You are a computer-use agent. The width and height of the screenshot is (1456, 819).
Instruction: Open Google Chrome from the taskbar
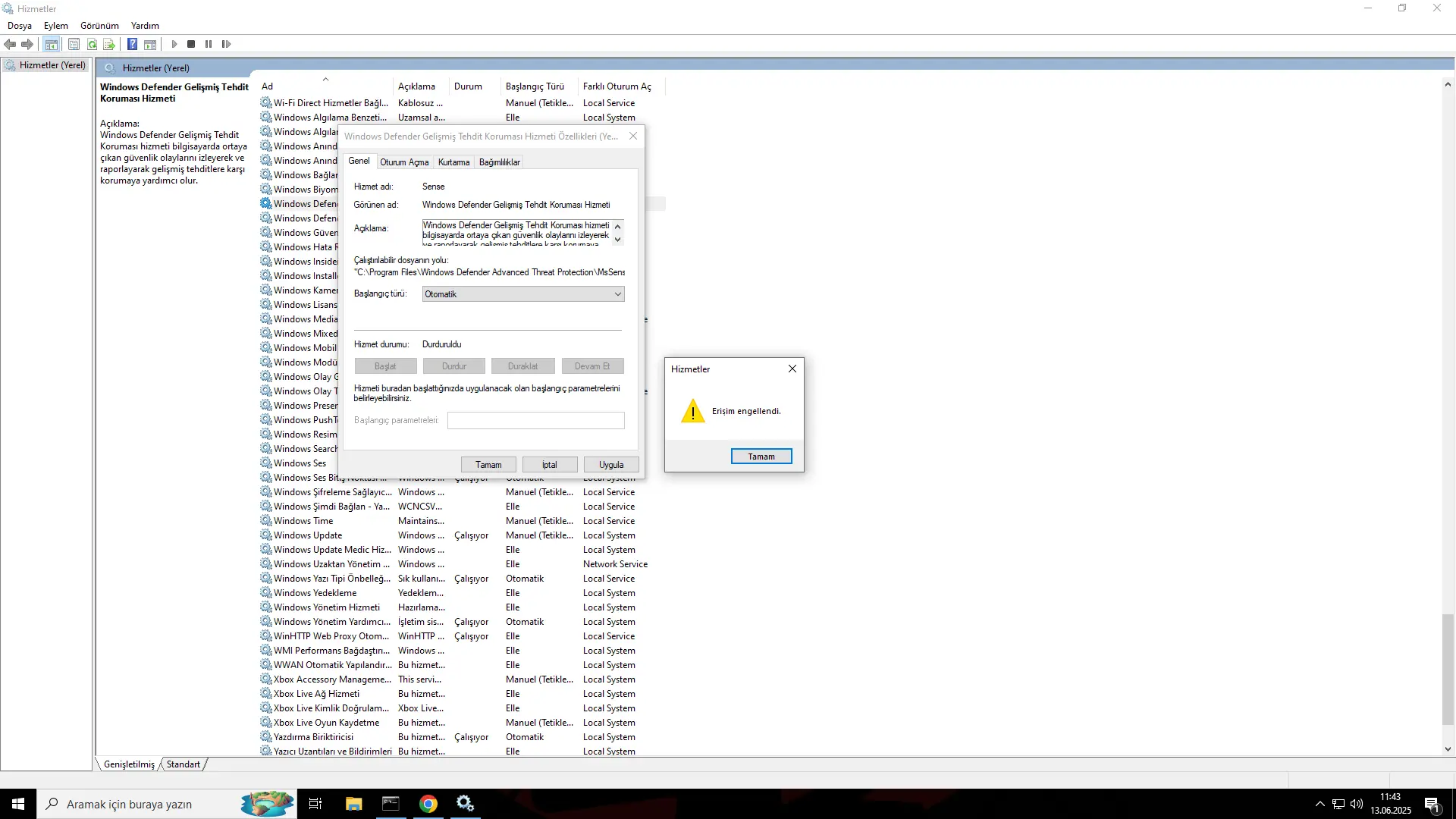pyautogui.click(x=428, y=804)
